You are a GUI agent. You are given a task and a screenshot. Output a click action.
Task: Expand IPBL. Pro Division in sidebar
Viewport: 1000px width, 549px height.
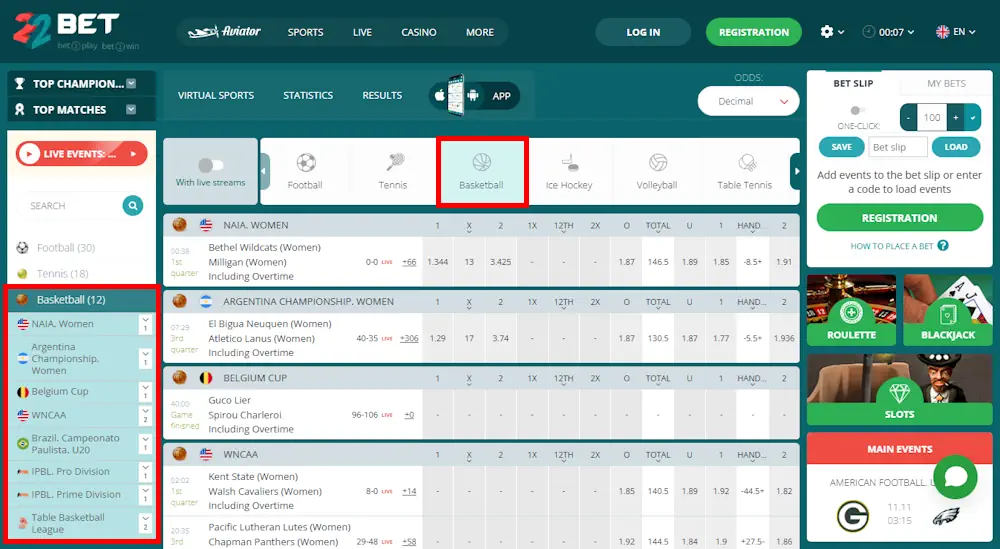tap(145, 472)
